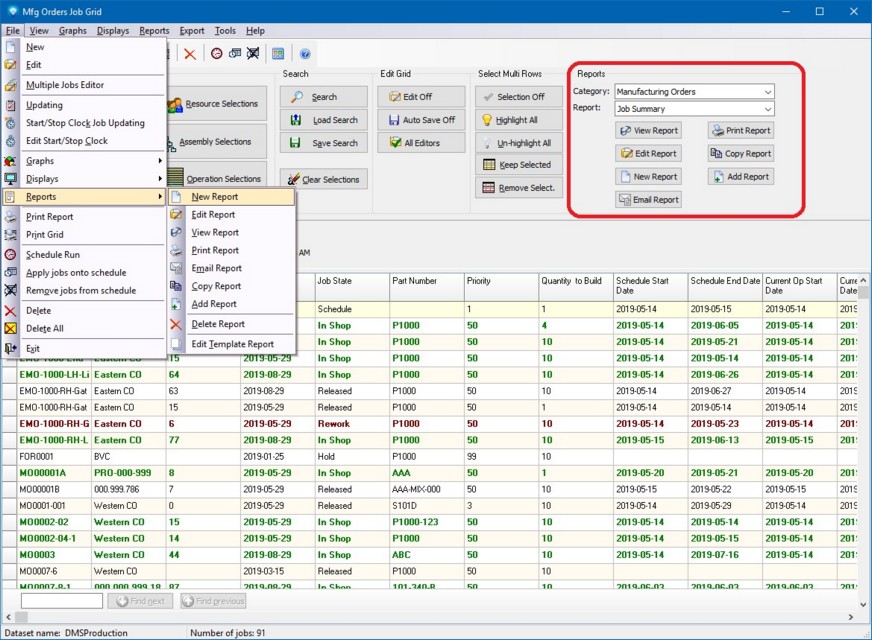Select New Report from the Reports submenu

tap(215, 197)
